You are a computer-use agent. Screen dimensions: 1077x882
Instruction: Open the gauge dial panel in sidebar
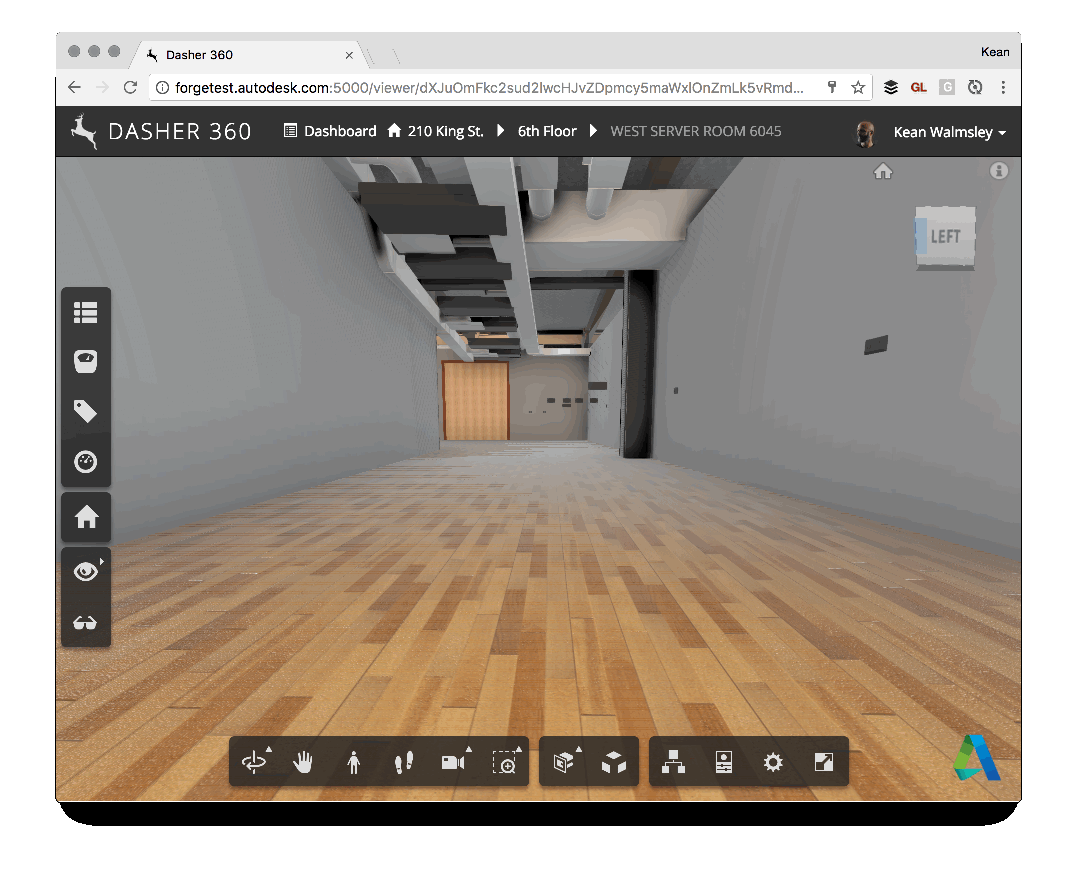(86, 462)
